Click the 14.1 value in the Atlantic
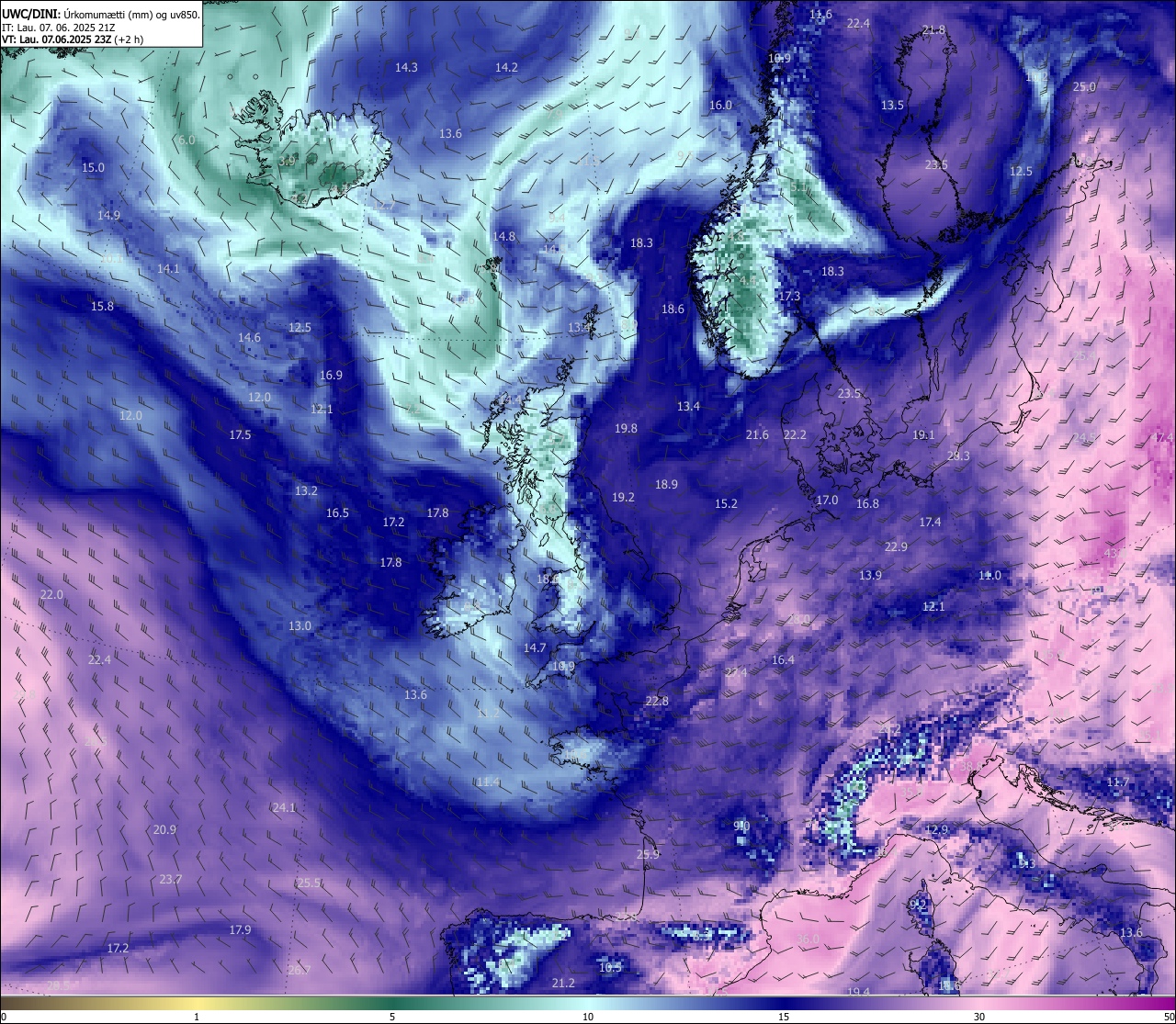The width and height of the screenshot is (1176, 1024). coord(168,268)
